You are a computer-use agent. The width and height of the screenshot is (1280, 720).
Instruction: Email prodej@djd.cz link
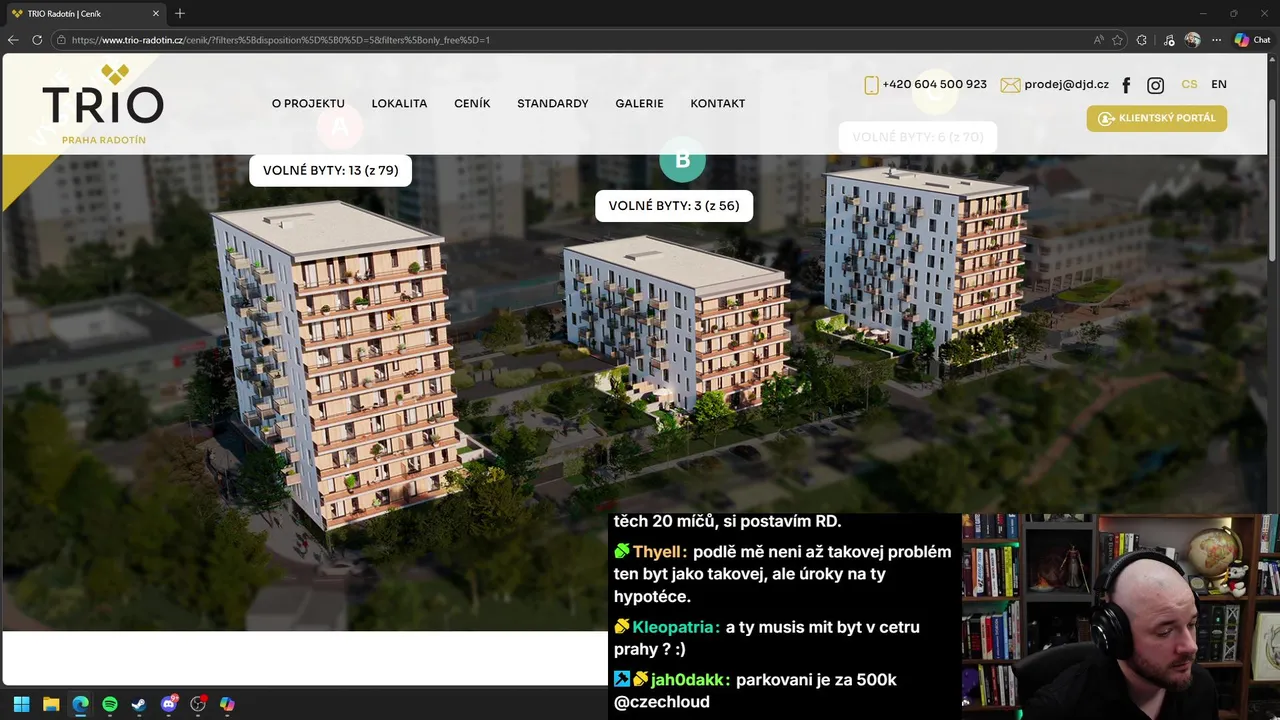click(x=1066, y=85)
